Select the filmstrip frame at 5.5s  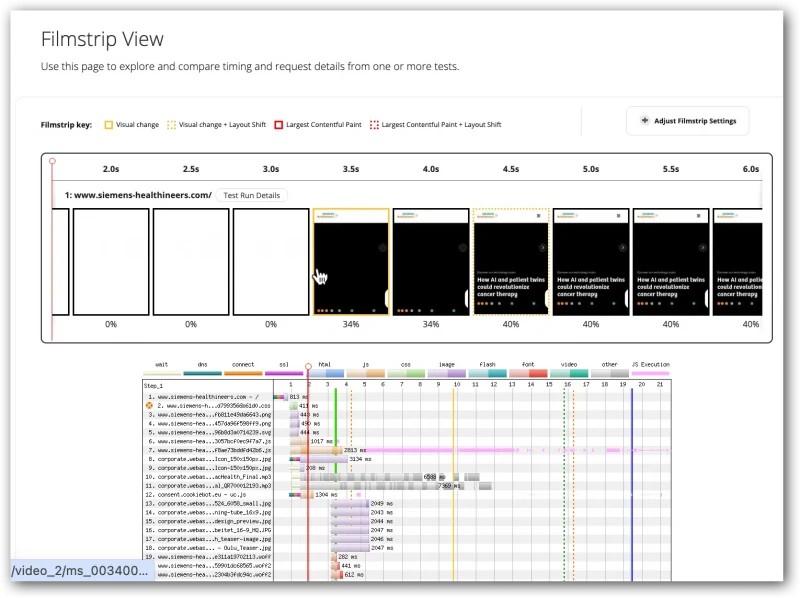point(671,262)
